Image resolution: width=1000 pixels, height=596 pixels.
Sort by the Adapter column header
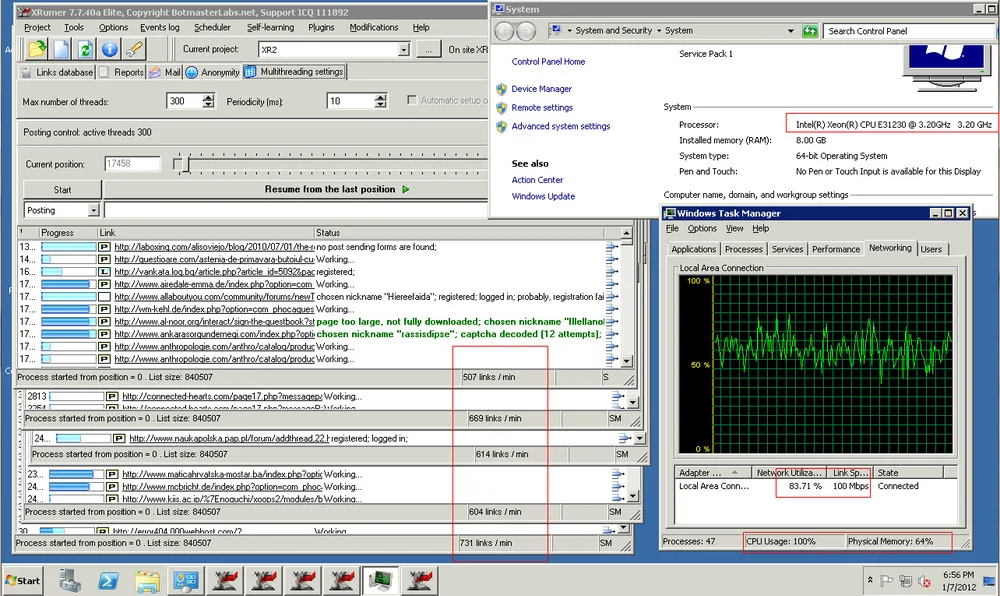point(712,472)
